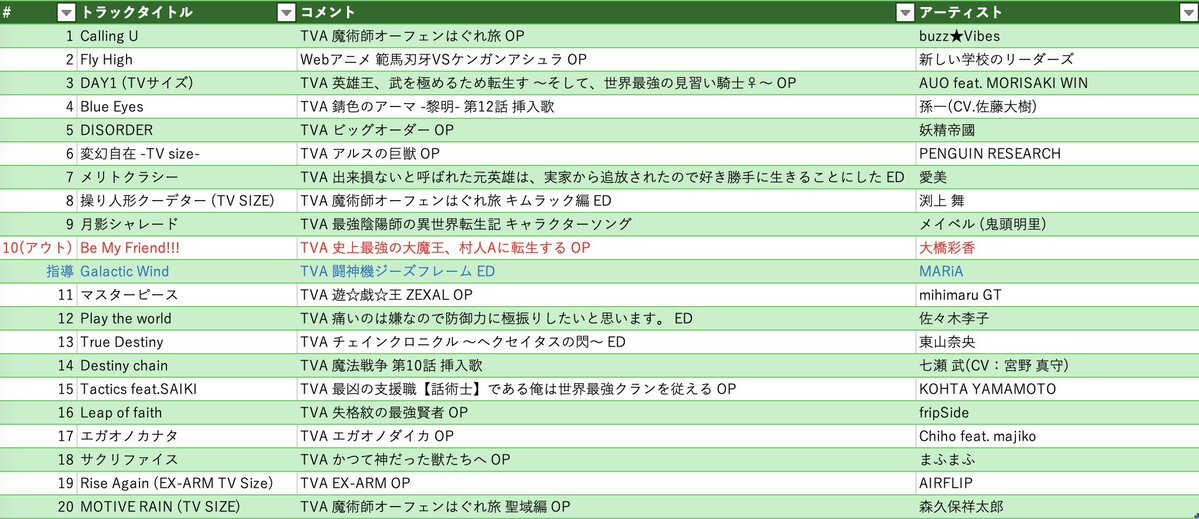Click the '10(アウト)' number cell
The height and width of the screenshot is (519, 1199).
coord(37,248)
